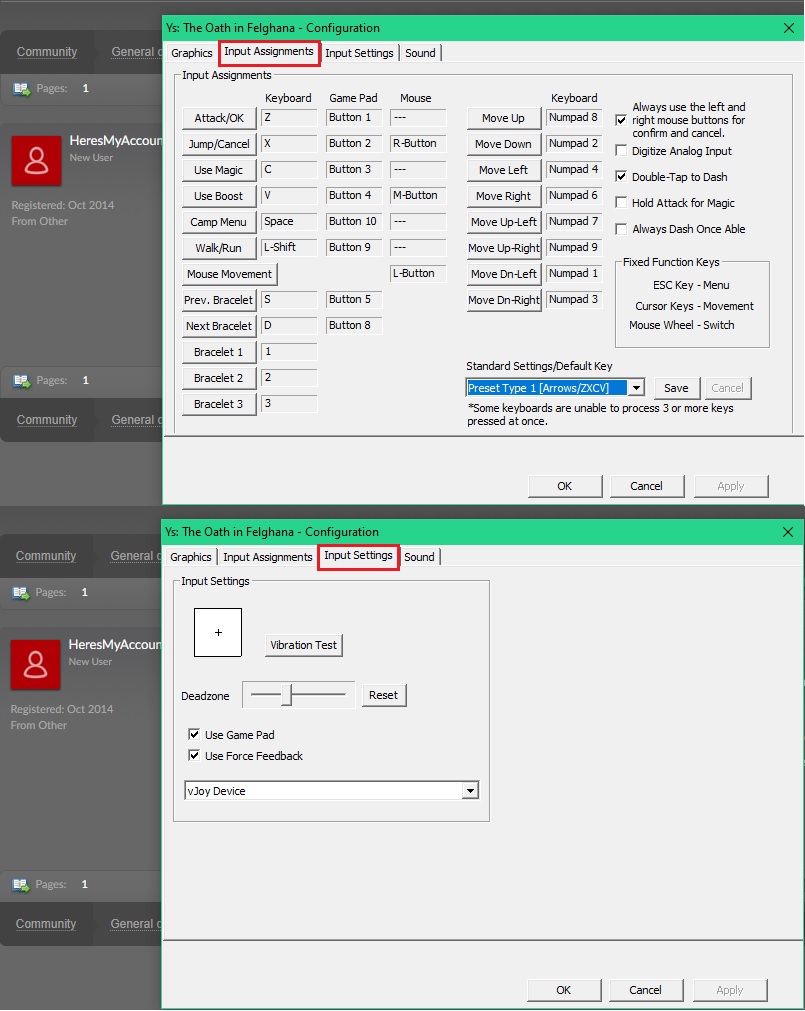This screenshot has width=805, height=1011.
Task: Click the Move Dn-Right button
Action: pyautogui.click(x=504, y=300)
